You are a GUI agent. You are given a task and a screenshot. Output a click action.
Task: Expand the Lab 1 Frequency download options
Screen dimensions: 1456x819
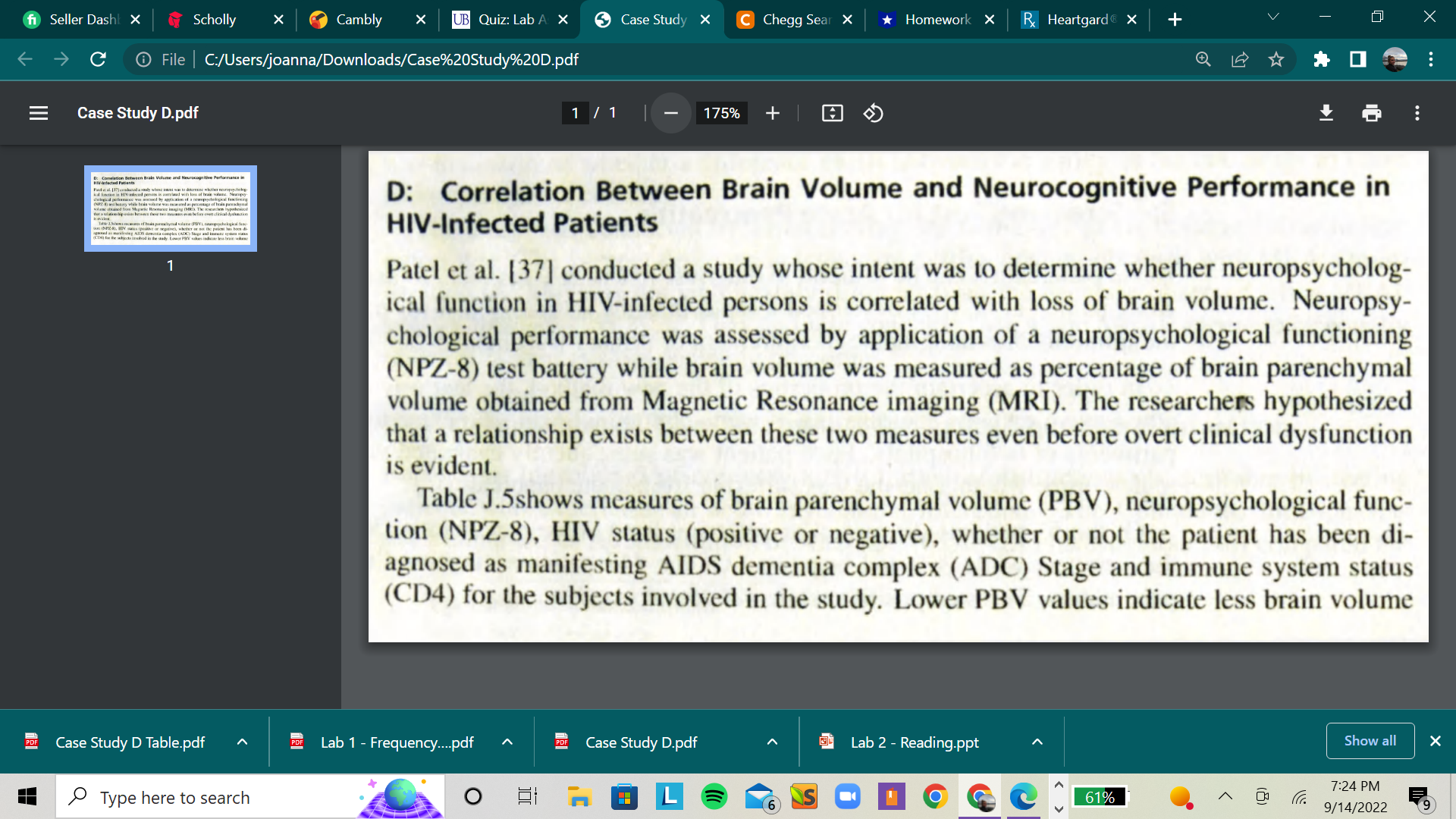[508, 742]
